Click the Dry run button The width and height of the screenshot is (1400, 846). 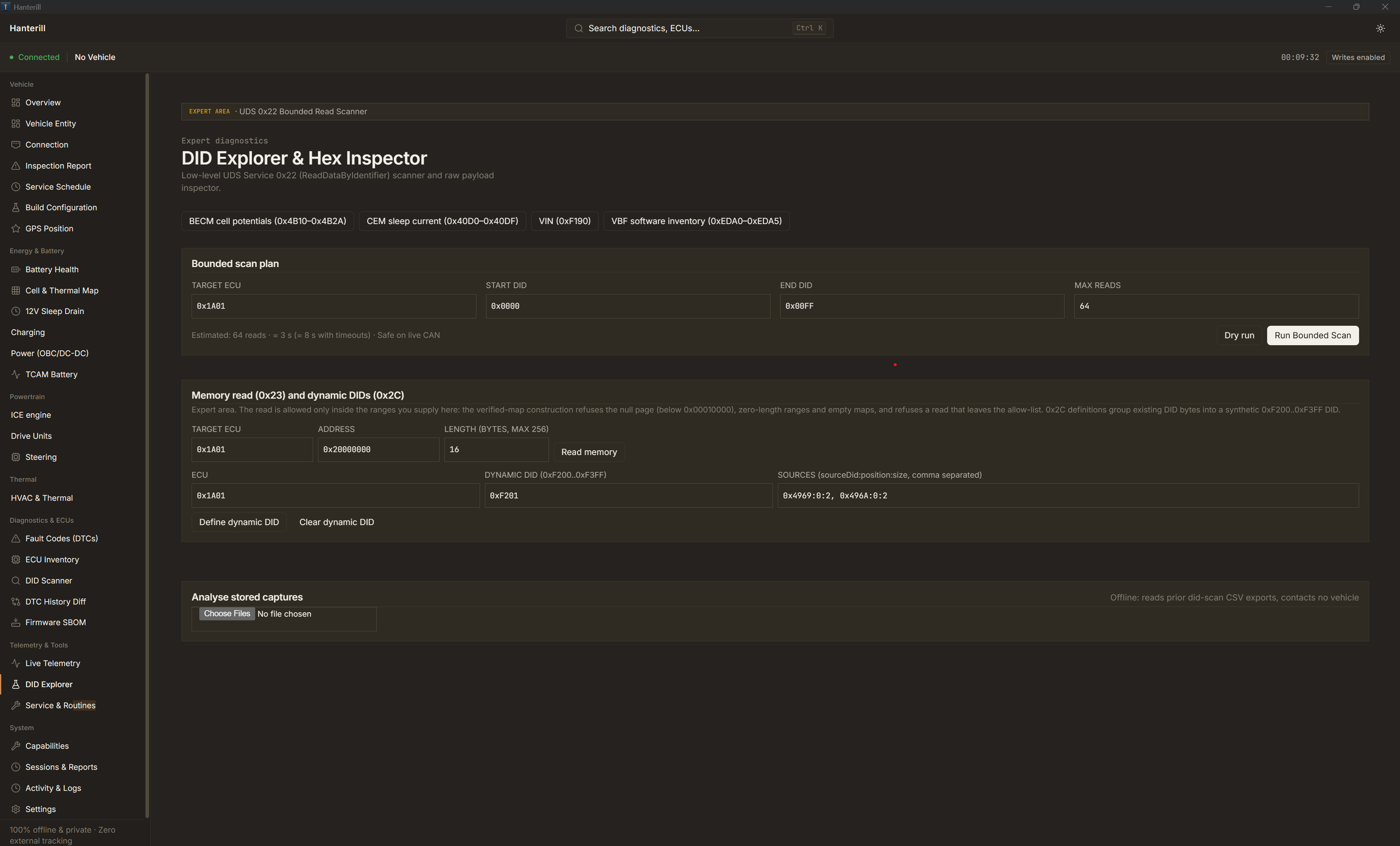pos(1239,335)
